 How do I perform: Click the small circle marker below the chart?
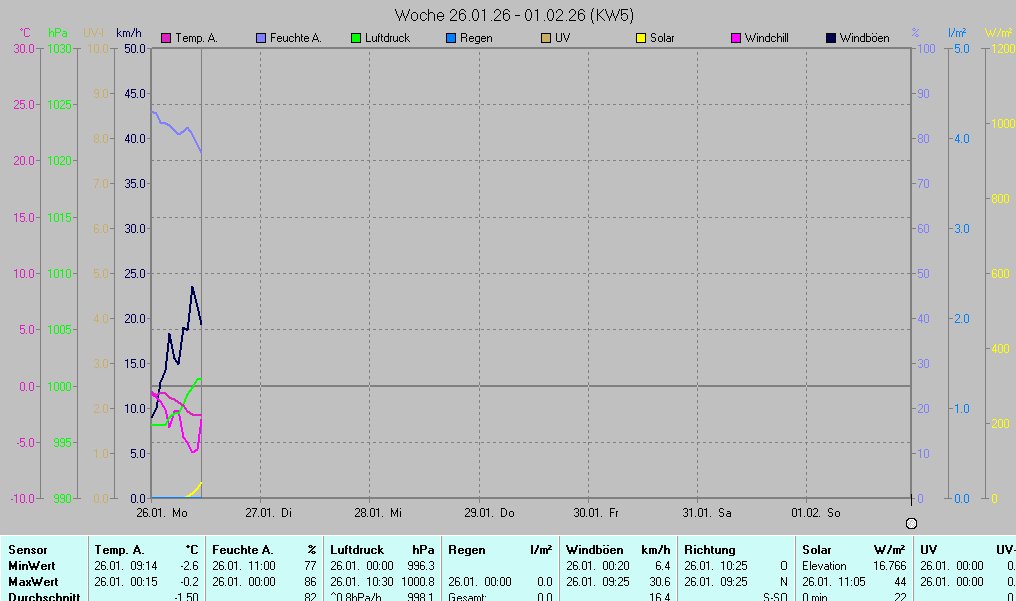[x=911, y=523]
